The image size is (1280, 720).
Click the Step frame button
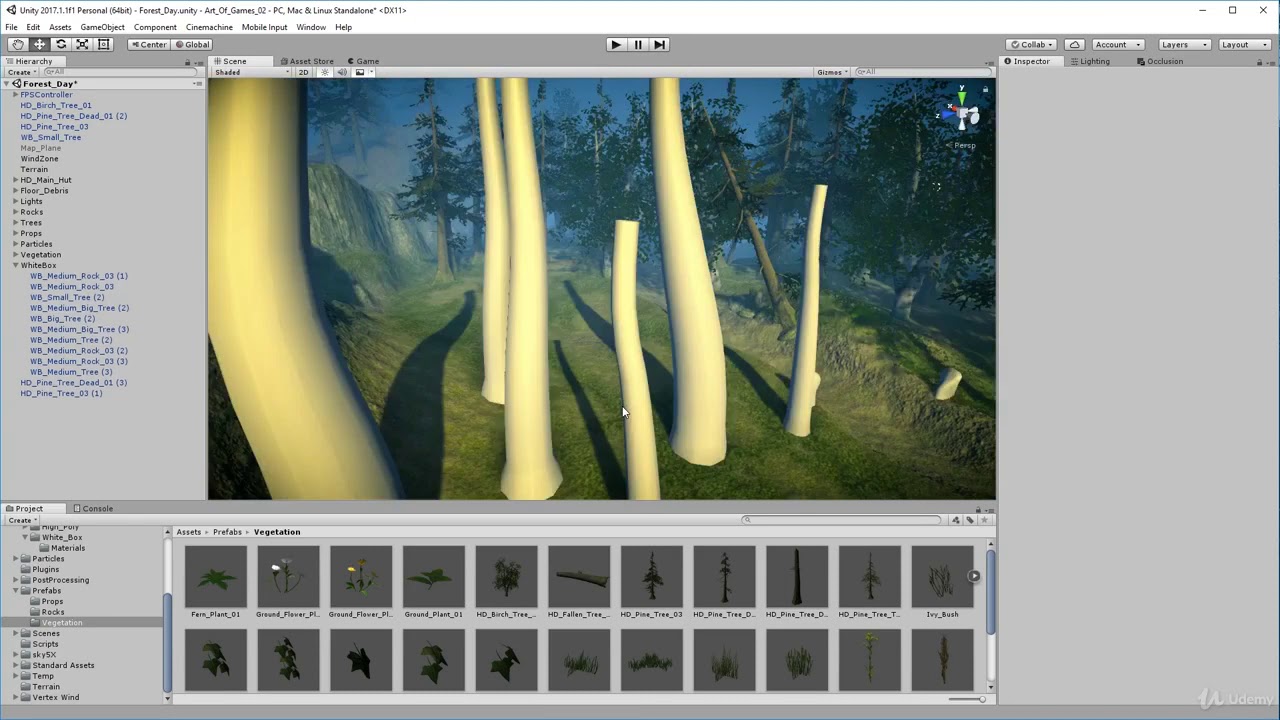click(x=659, y=44)
